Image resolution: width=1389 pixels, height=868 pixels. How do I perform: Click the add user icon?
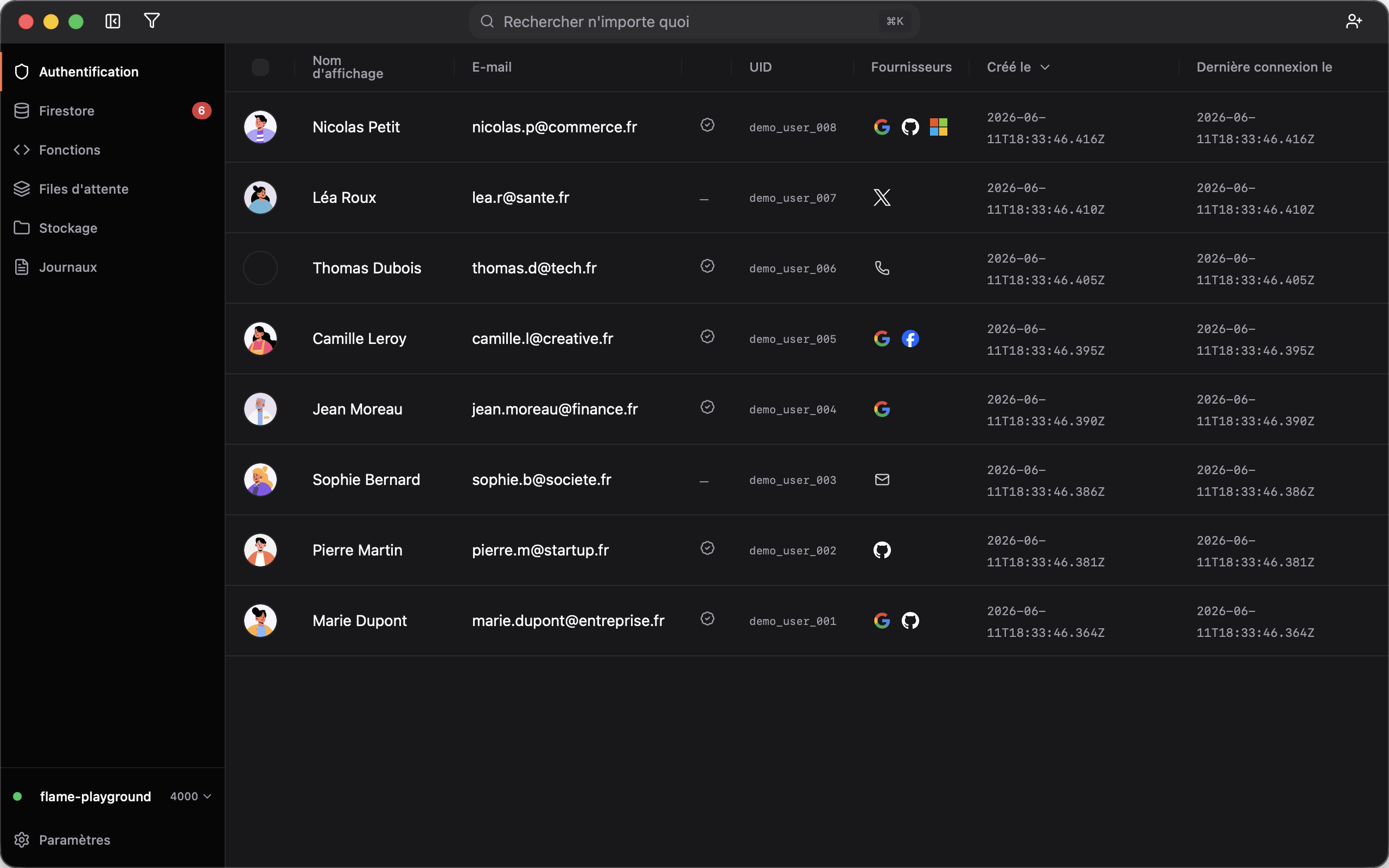click(1353, 21)
